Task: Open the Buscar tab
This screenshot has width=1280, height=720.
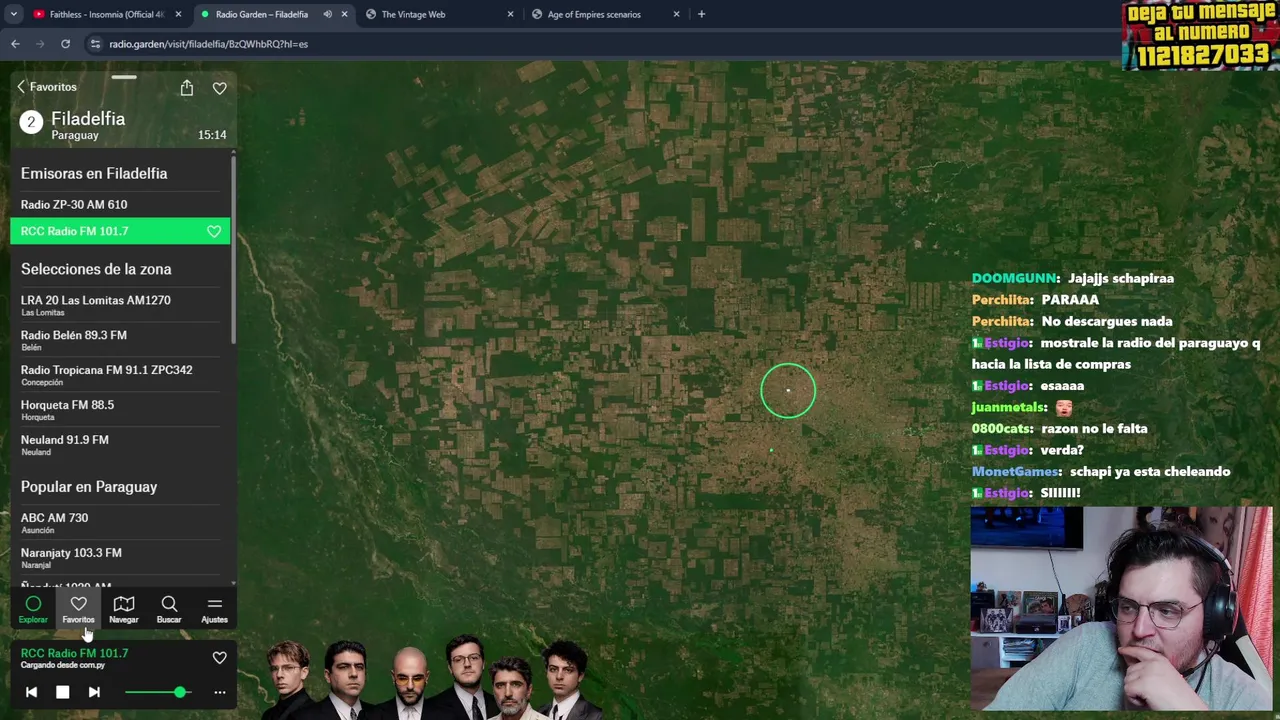Action: pyautogui.click(x=169, y=609)
